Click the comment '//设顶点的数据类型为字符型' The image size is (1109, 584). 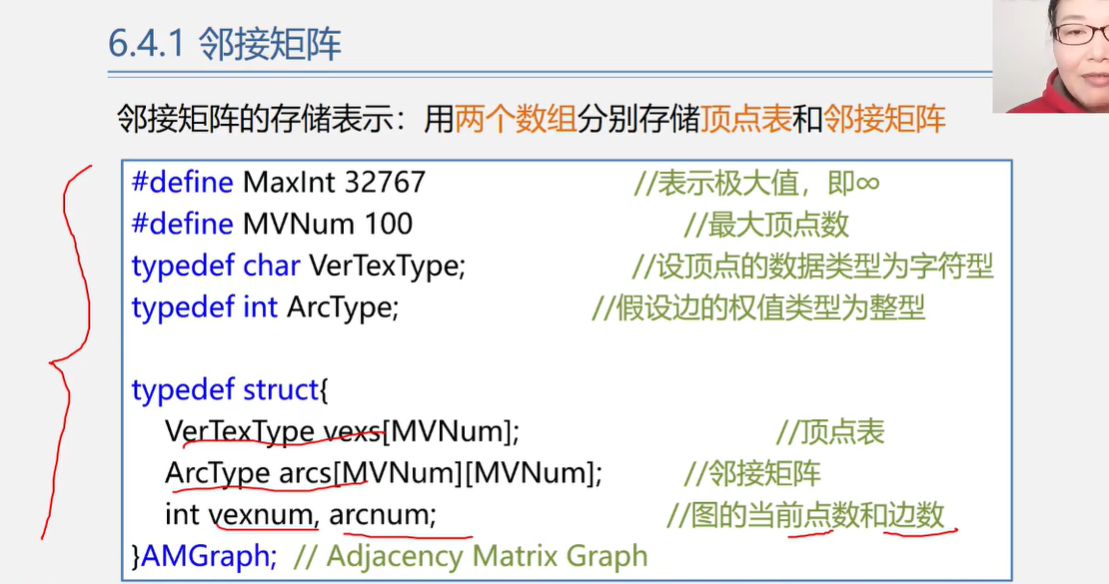(813, 267)
